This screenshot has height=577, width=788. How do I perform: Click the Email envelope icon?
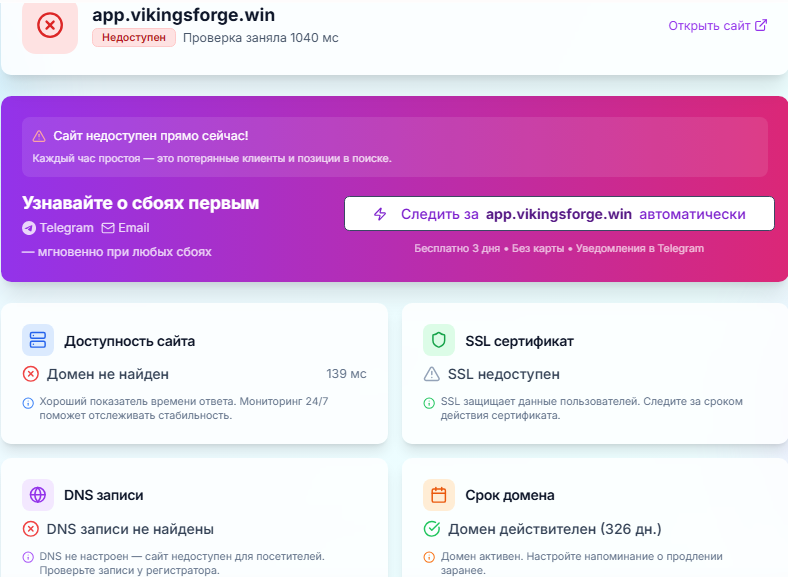coord(108,228)
